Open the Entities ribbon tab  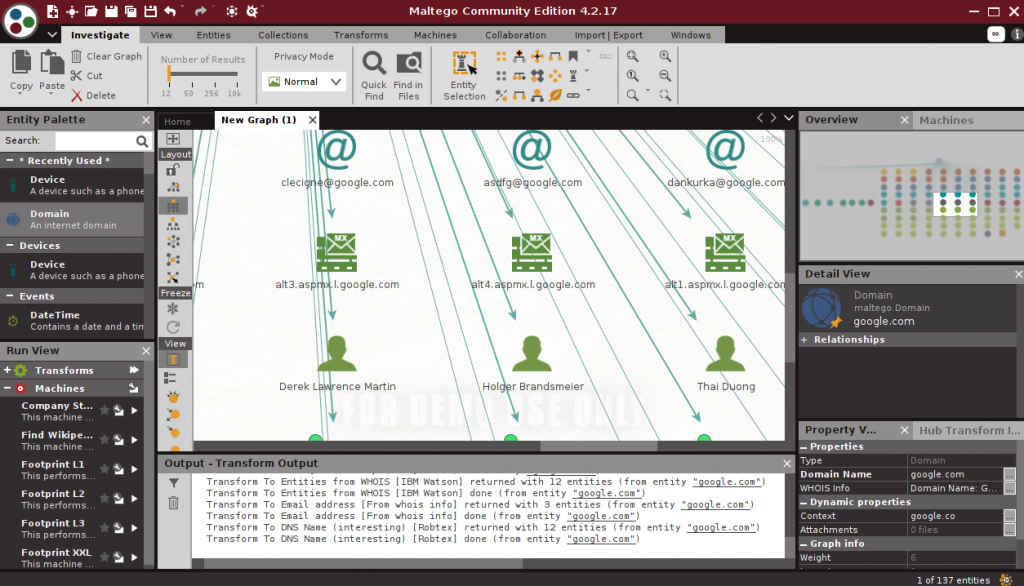(x=214, y=35)
